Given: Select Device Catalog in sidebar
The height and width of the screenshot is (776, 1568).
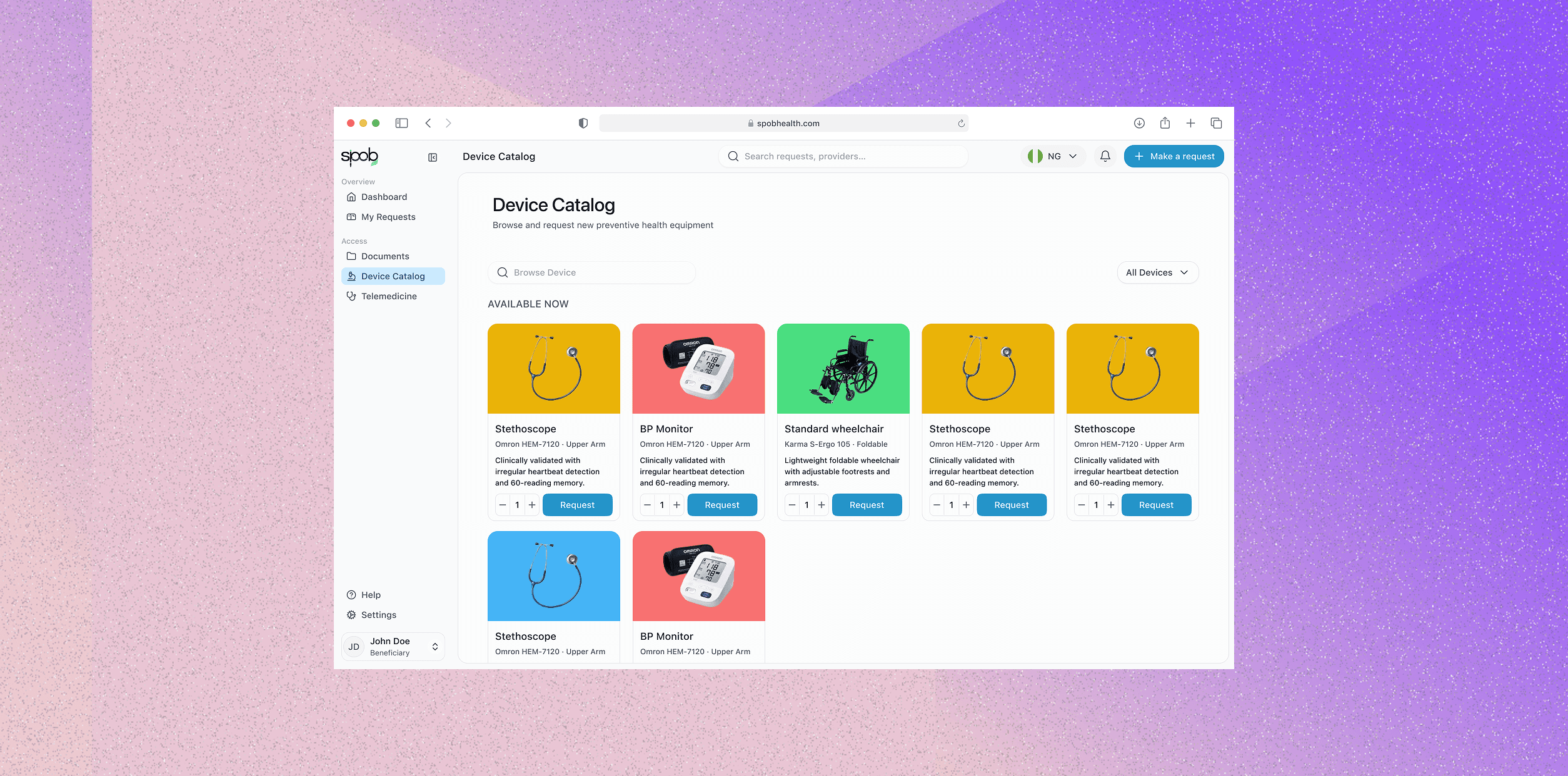Looking at the screenshot, I should 393,276.
